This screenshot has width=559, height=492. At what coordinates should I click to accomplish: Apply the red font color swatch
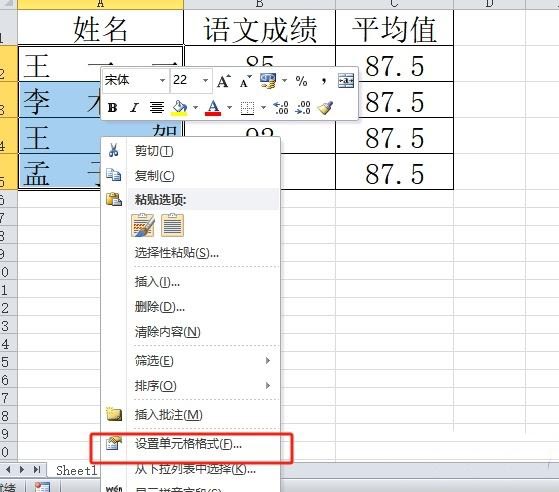[213, 107]
